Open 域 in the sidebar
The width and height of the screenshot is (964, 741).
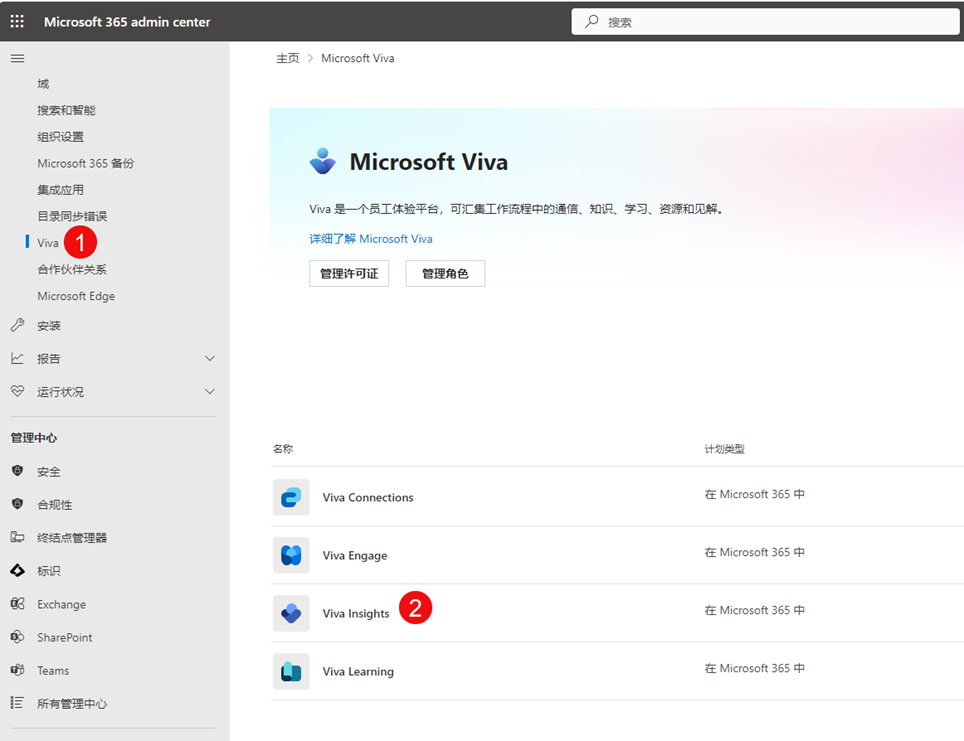[x=43, y=84]
